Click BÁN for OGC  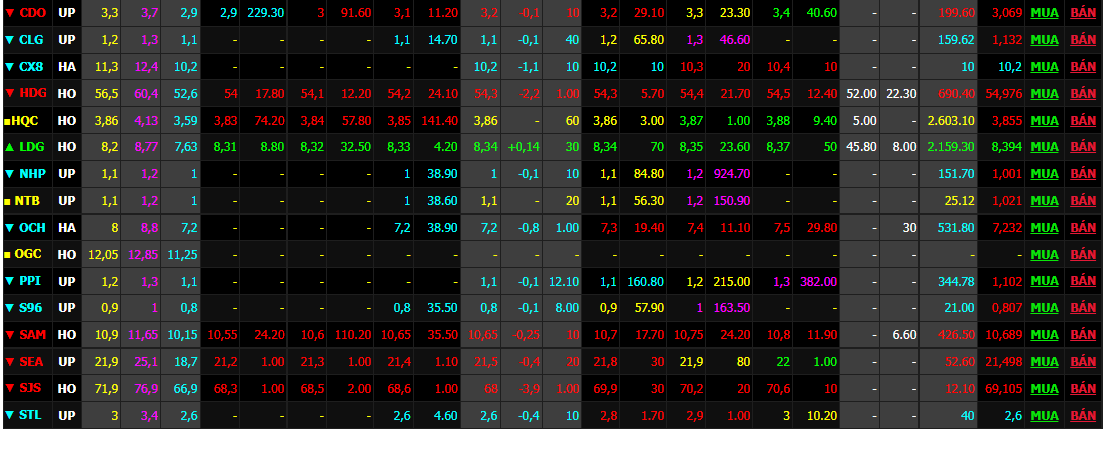click(1083, 254)
